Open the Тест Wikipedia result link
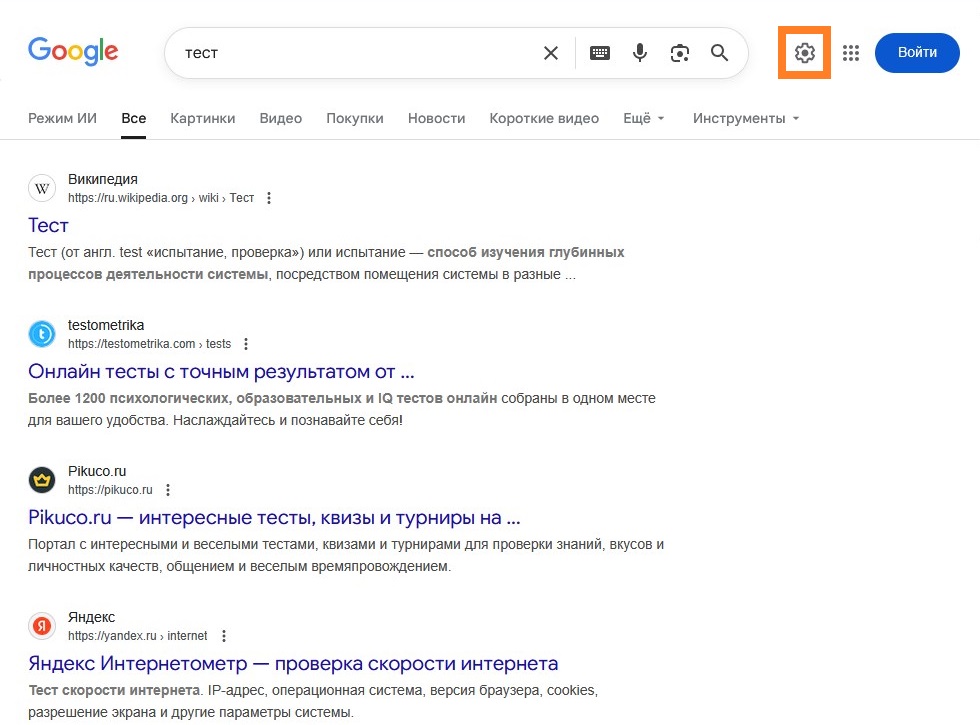 [x=48, y=225]
